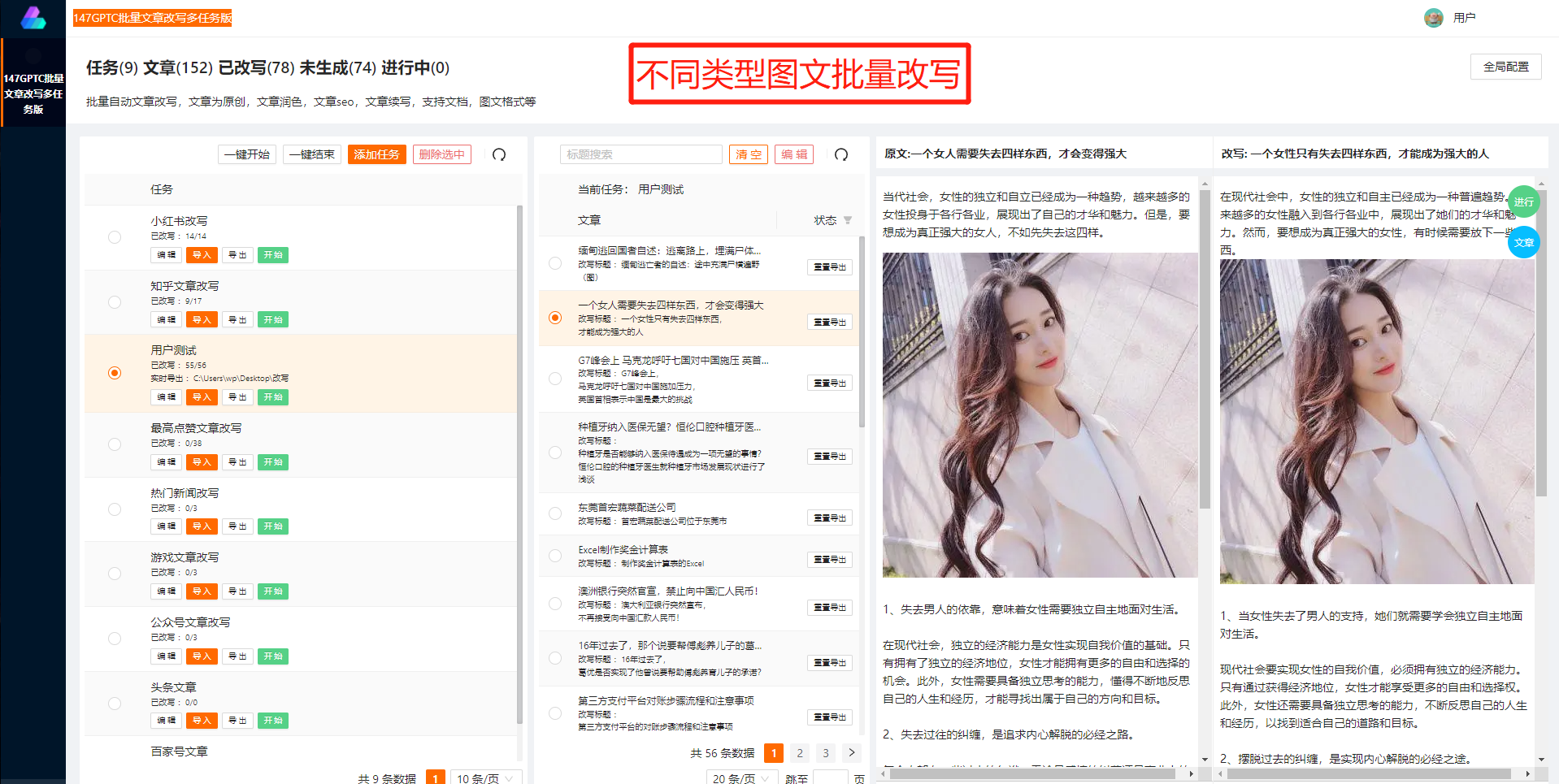This screenshot has width=1559, height=784.
Task: Open the 20 条/页 page size dropdown
Action: [x=740, y=778]
